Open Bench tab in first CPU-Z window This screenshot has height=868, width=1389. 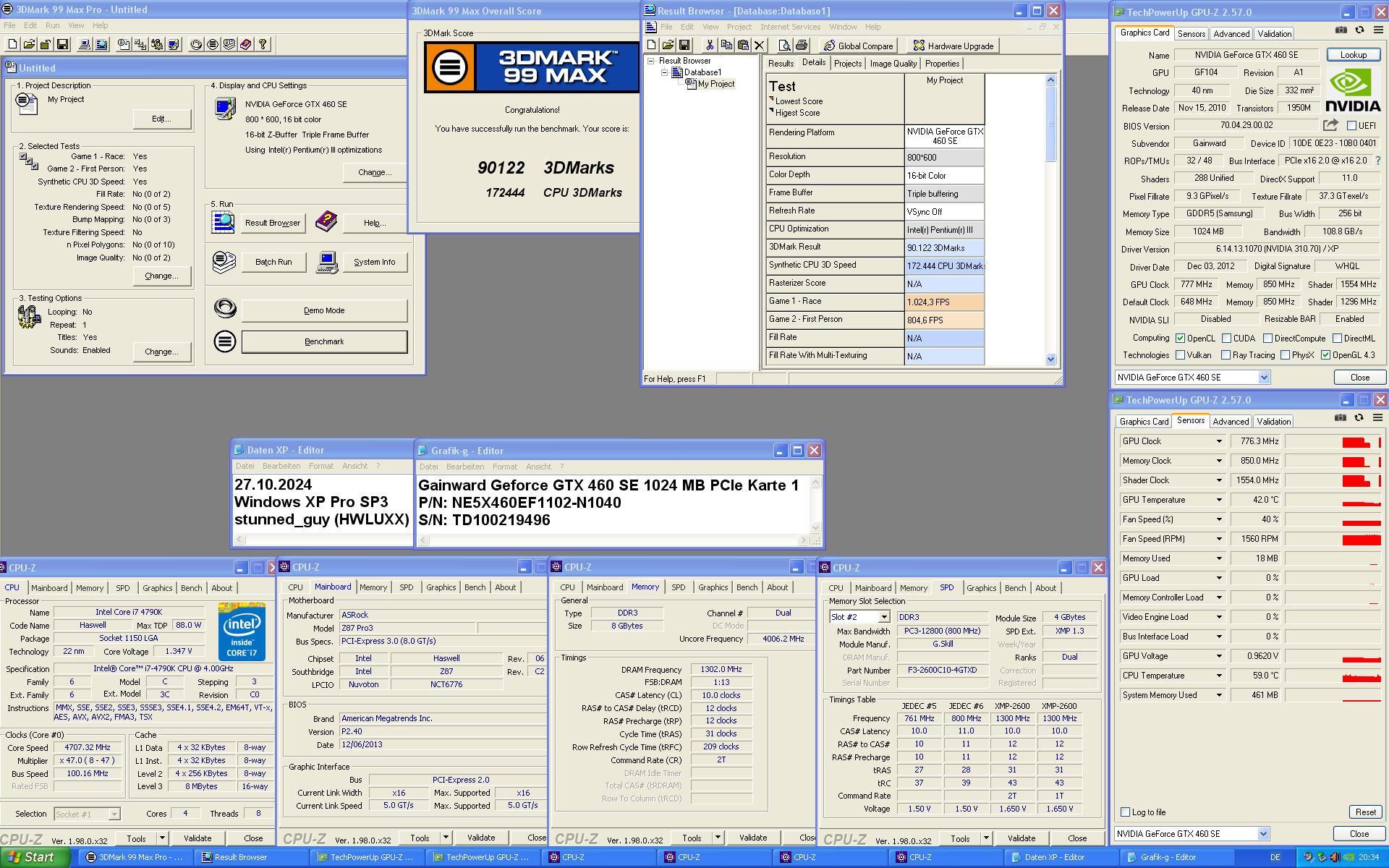[192, 588]
